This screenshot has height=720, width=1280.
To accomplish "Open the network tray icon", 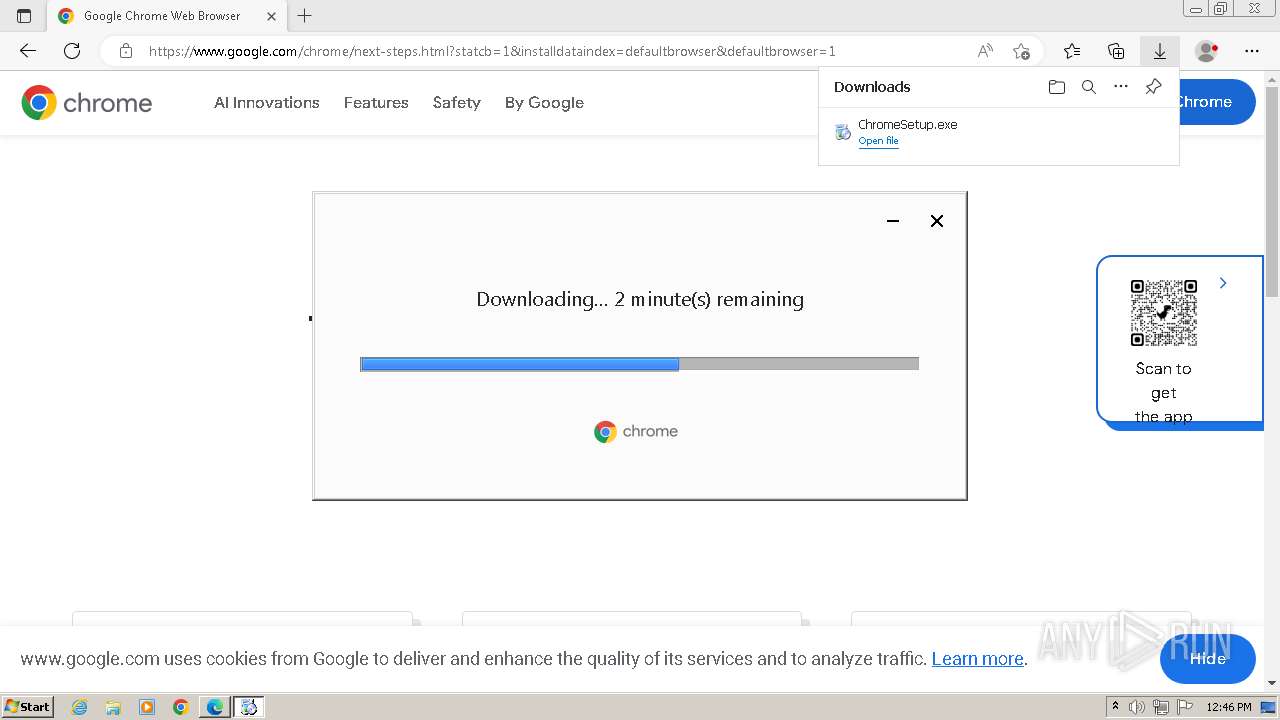I will (x=1161, y=707).
